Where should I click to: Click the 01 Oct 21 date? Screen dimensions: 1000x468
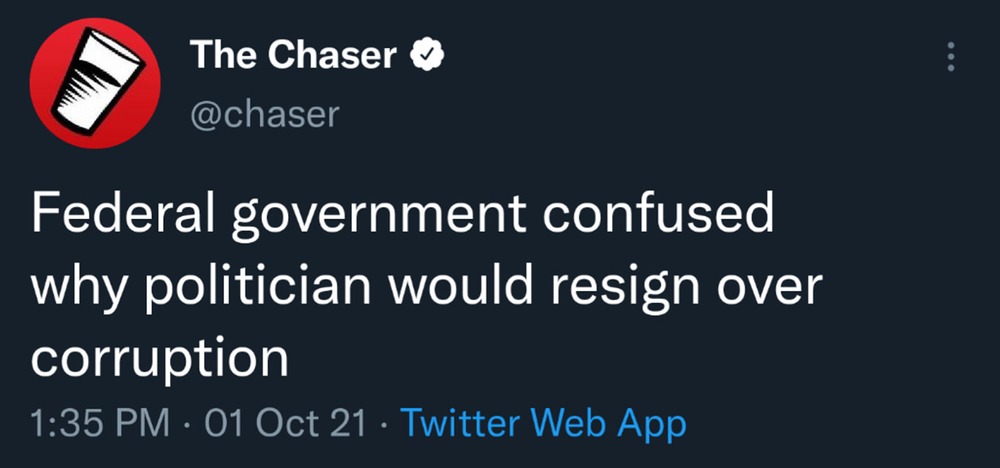[x=284, y=424]
